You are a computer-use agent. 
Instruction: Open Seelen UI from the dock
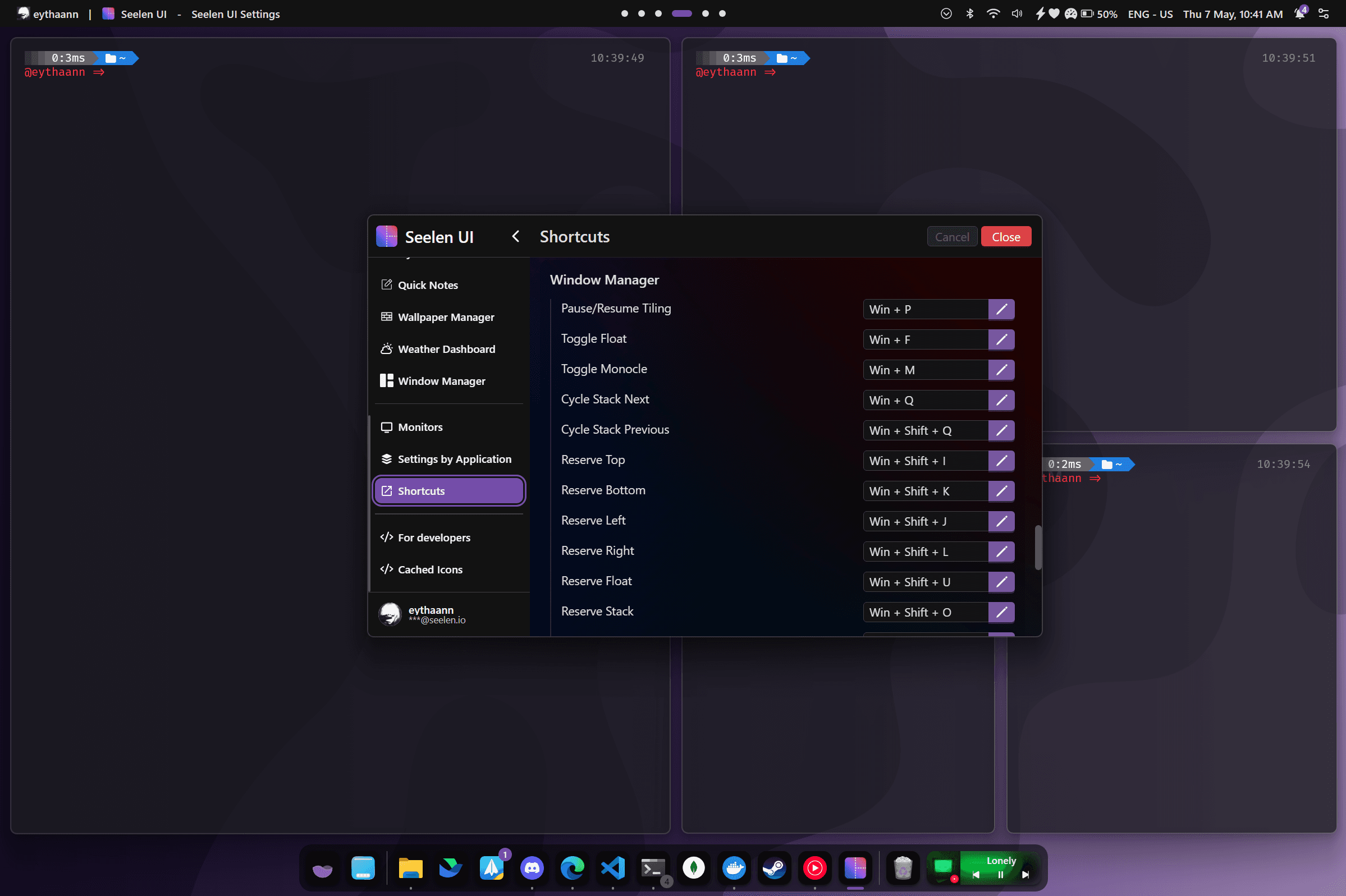(x=855, y=868)
